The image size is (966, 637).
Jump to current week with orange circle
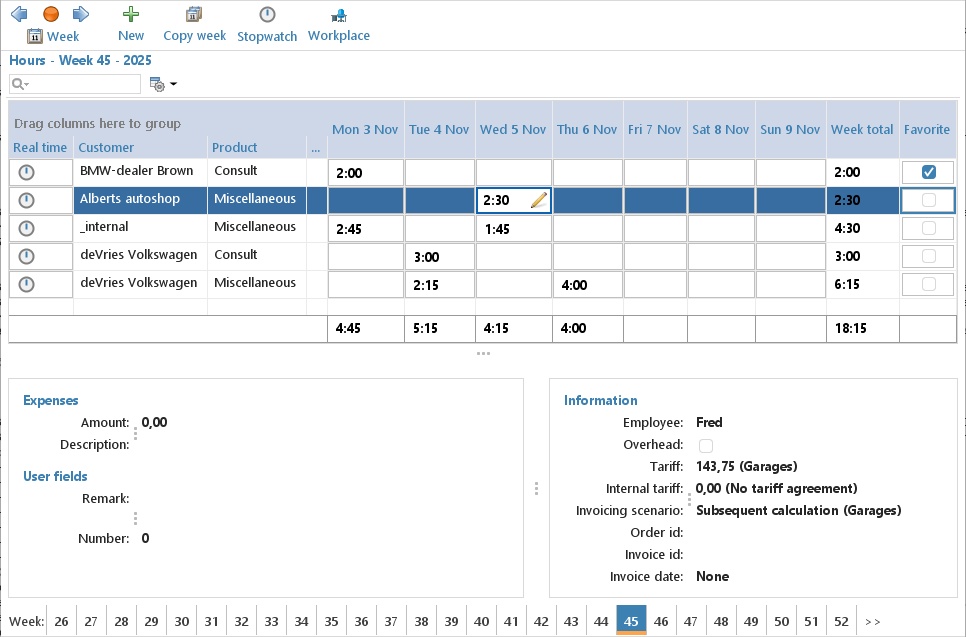point(51,14)
